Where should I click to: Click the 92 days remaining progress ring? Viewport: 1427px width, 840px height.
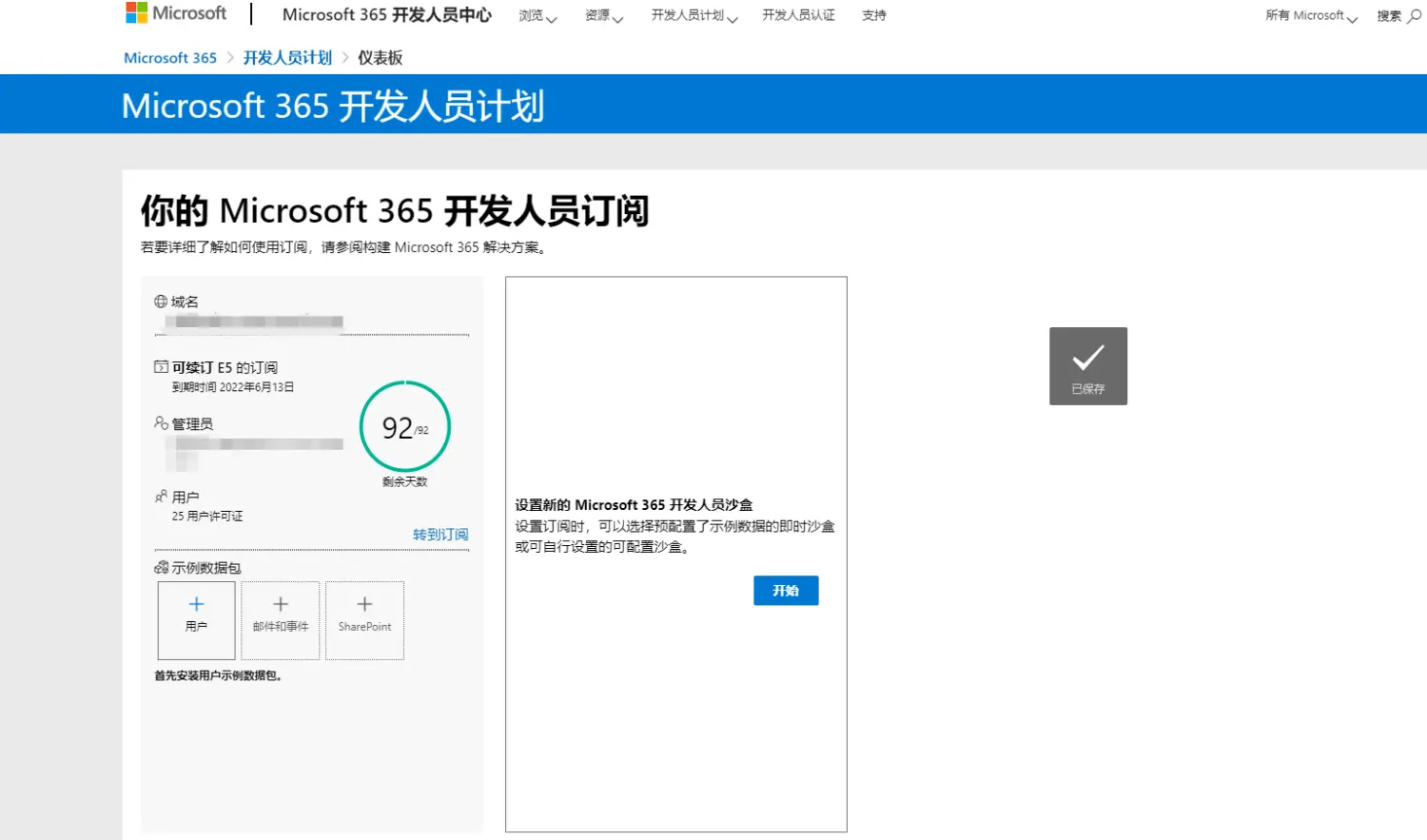click(405, 426)
